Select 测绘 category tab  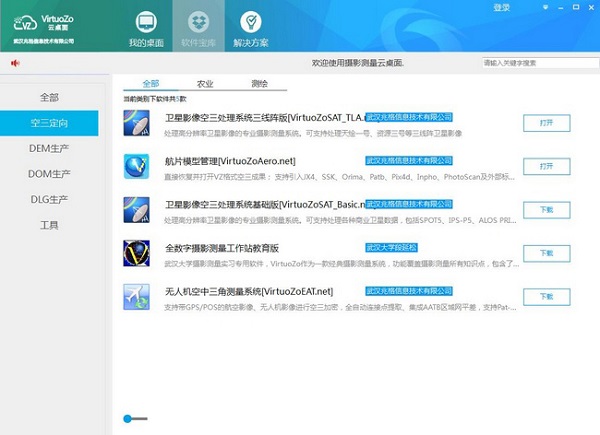tap(260, 84)
